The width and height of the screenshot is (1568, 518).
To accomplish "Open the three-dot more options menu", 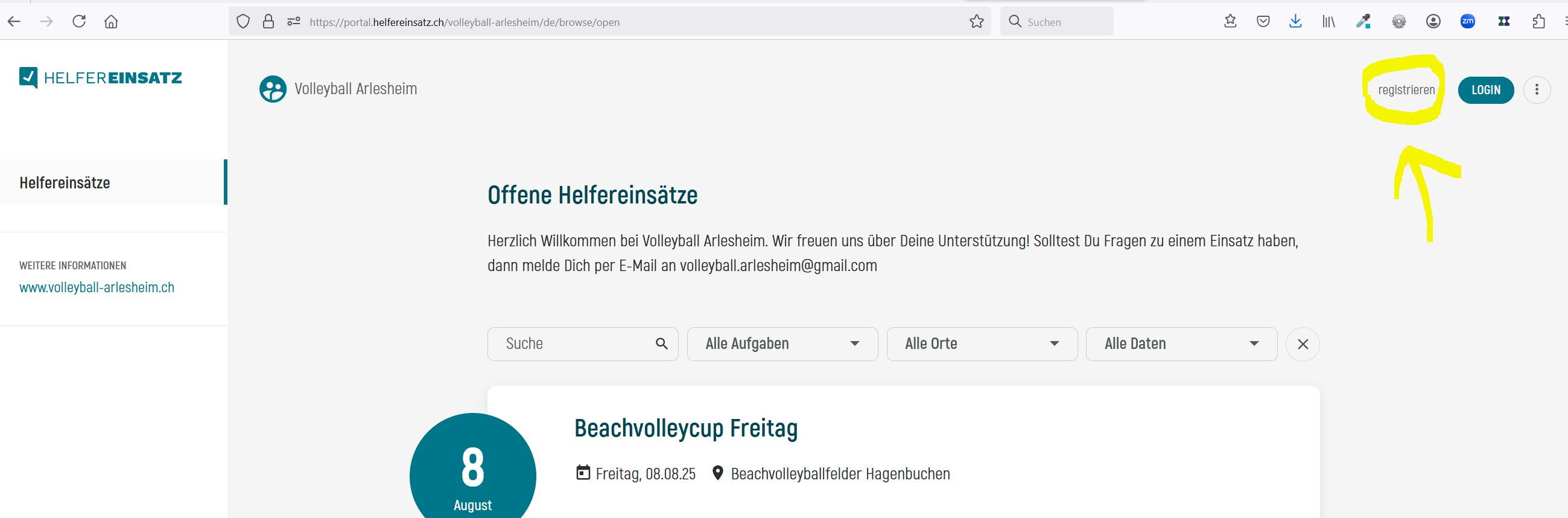I will [x=1537, y=90].
